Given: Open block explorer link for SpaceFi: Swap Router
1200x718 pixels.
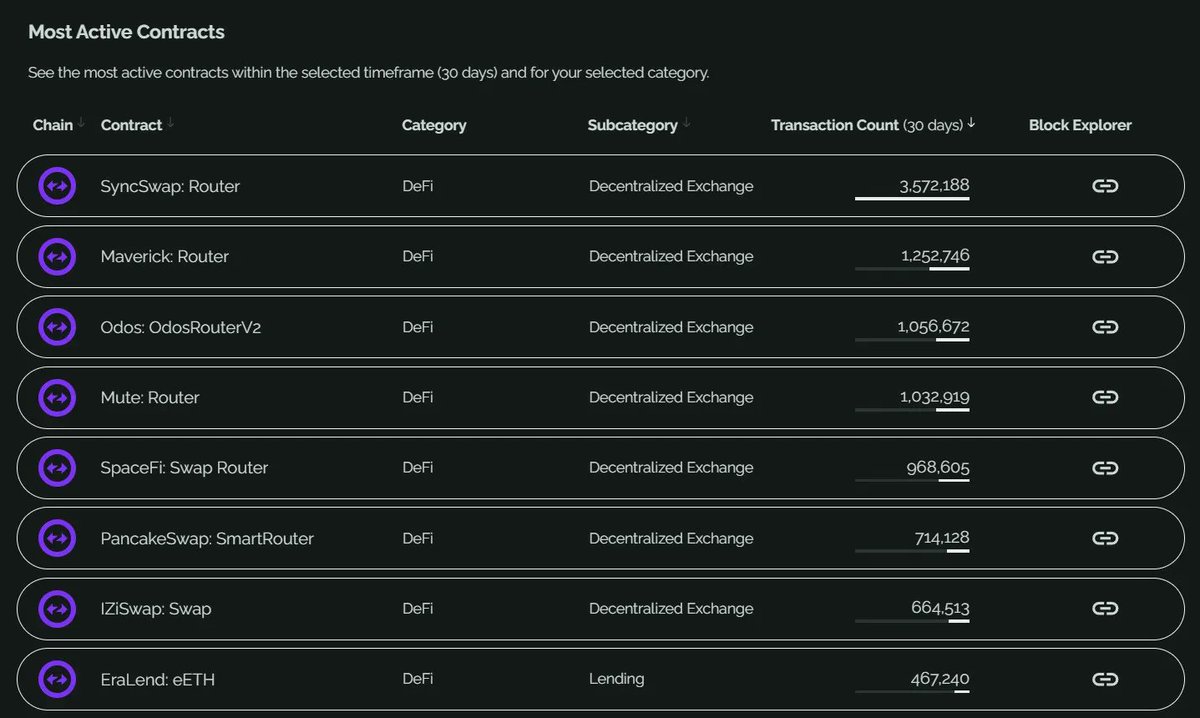Looking at the screenshot, I should (x=1104, y=468).
